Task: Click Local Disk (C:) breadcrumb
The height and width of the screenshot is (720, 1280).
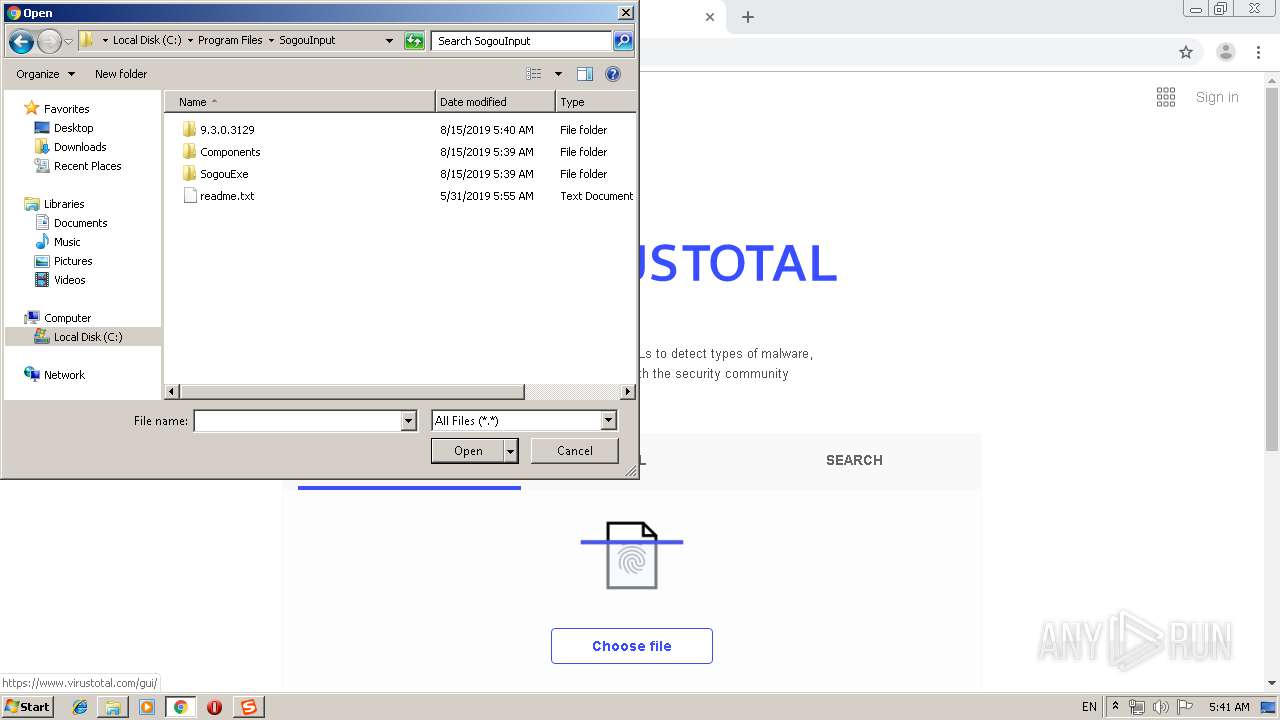Action: coord(146,41)
